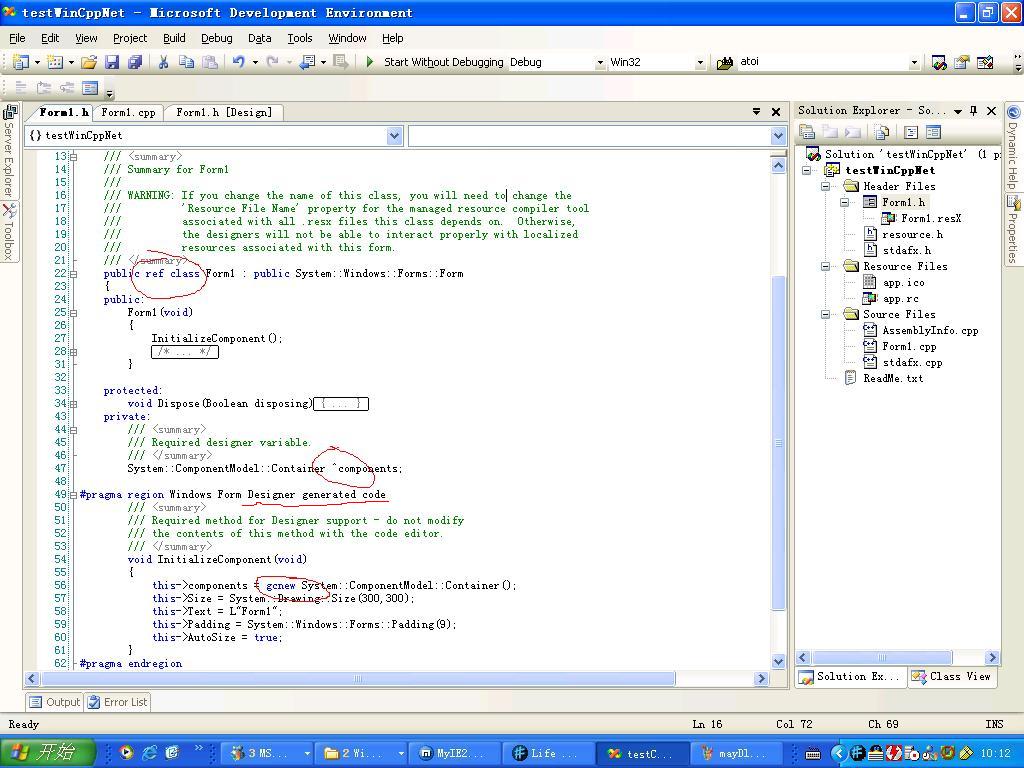Open the Debug configuration dropdown

600,62
